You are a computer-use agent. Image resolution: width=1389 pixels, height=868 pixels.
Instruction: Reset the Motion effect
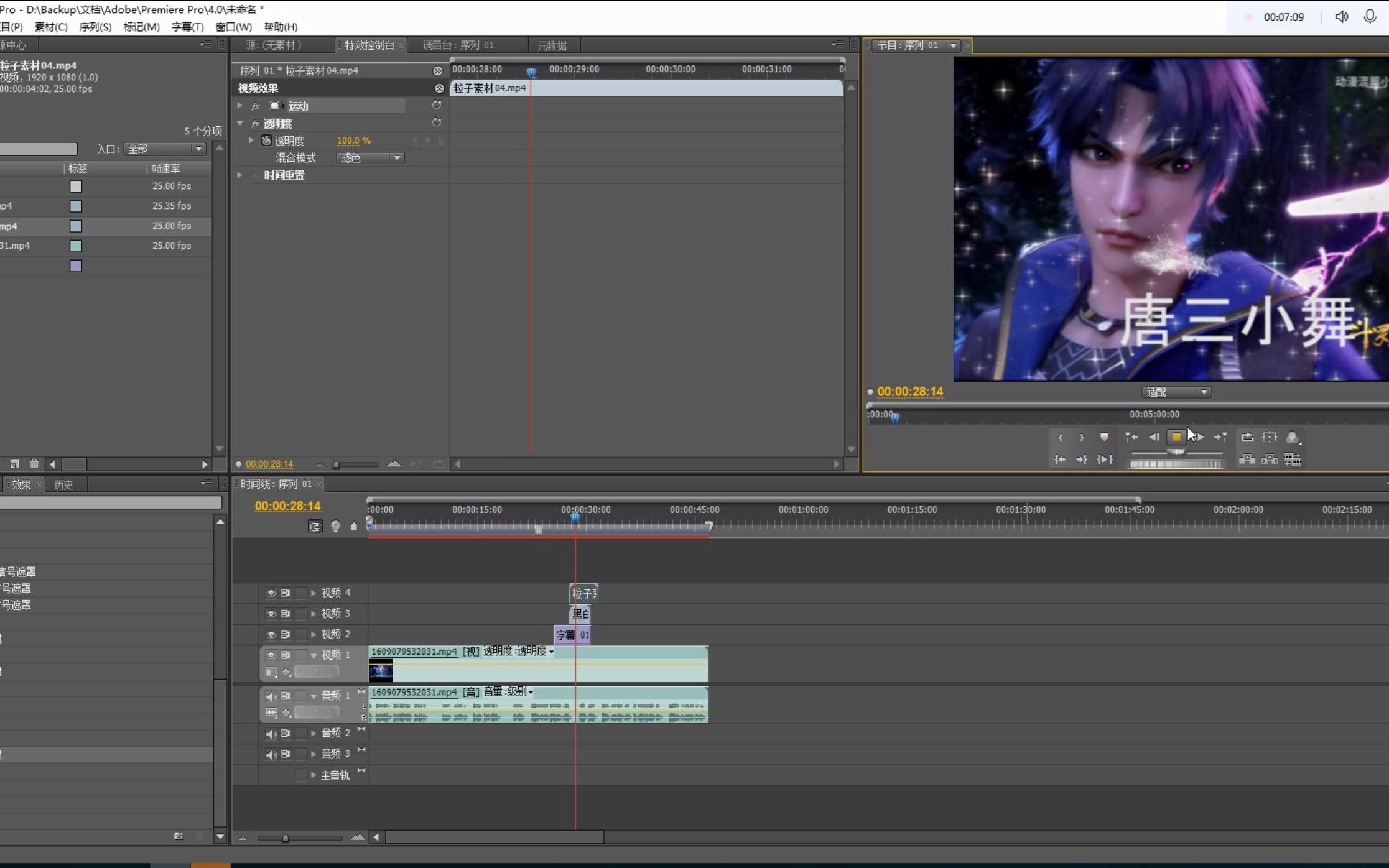pos(437,105)
